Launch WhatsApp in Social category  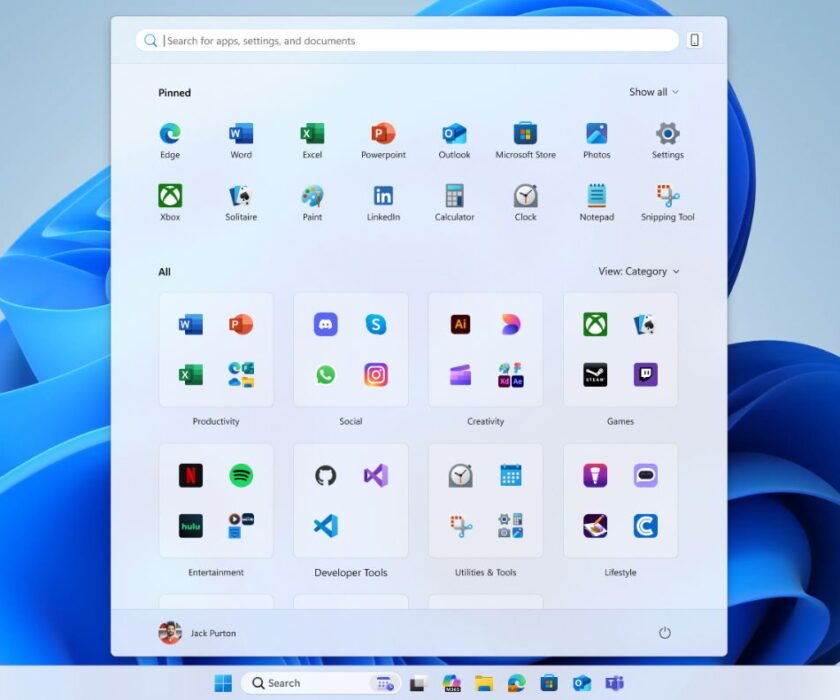(326, 374)
